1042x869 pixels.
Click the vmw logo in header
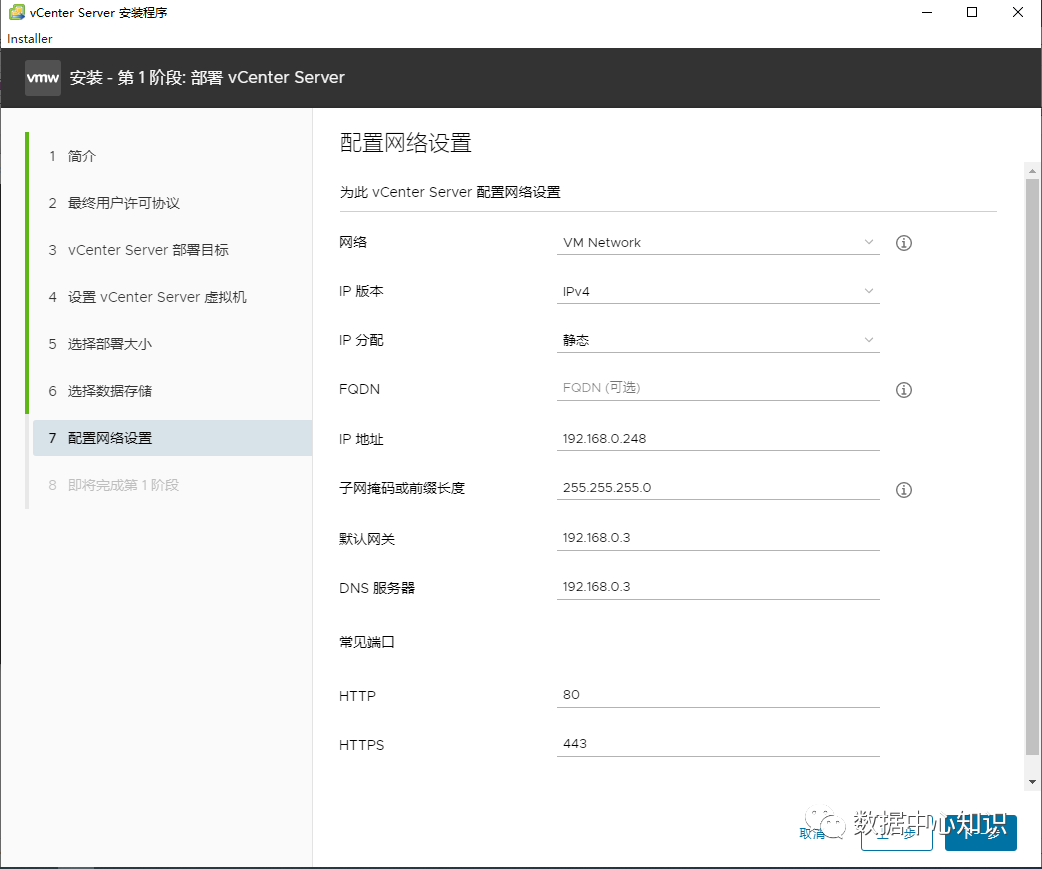tap(43, 78)
